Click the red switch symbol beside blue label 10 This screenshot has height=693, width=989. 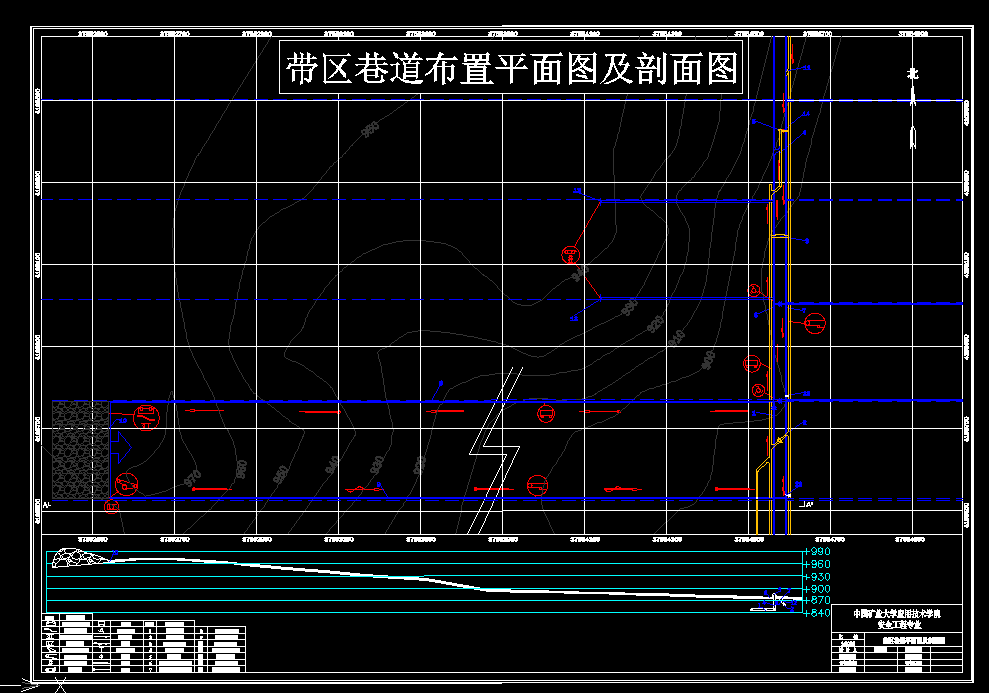[146, 417]
